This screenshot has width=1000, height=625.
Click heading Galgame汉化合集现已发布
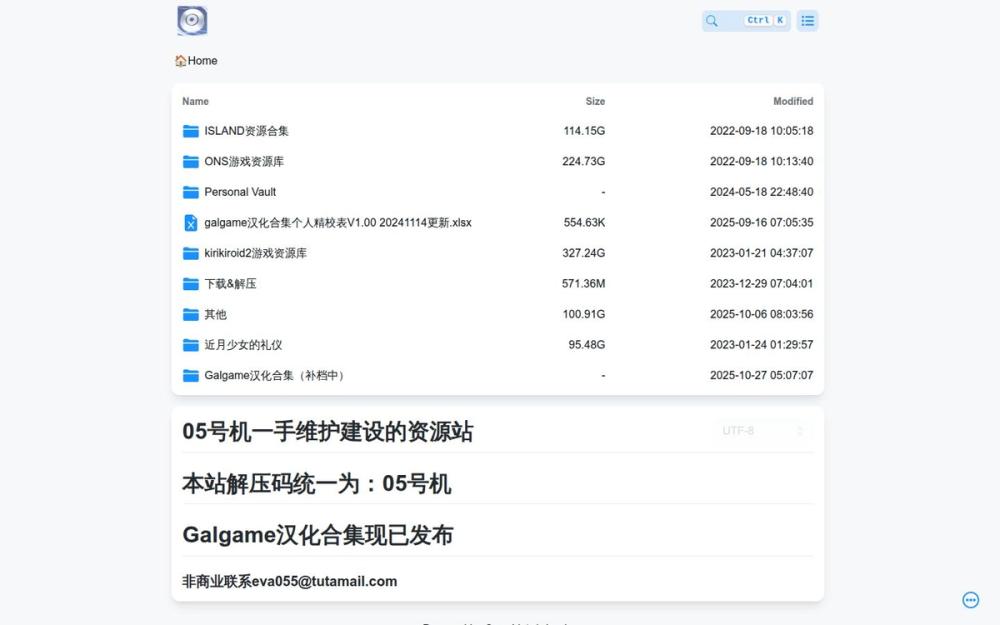(318, 536)
